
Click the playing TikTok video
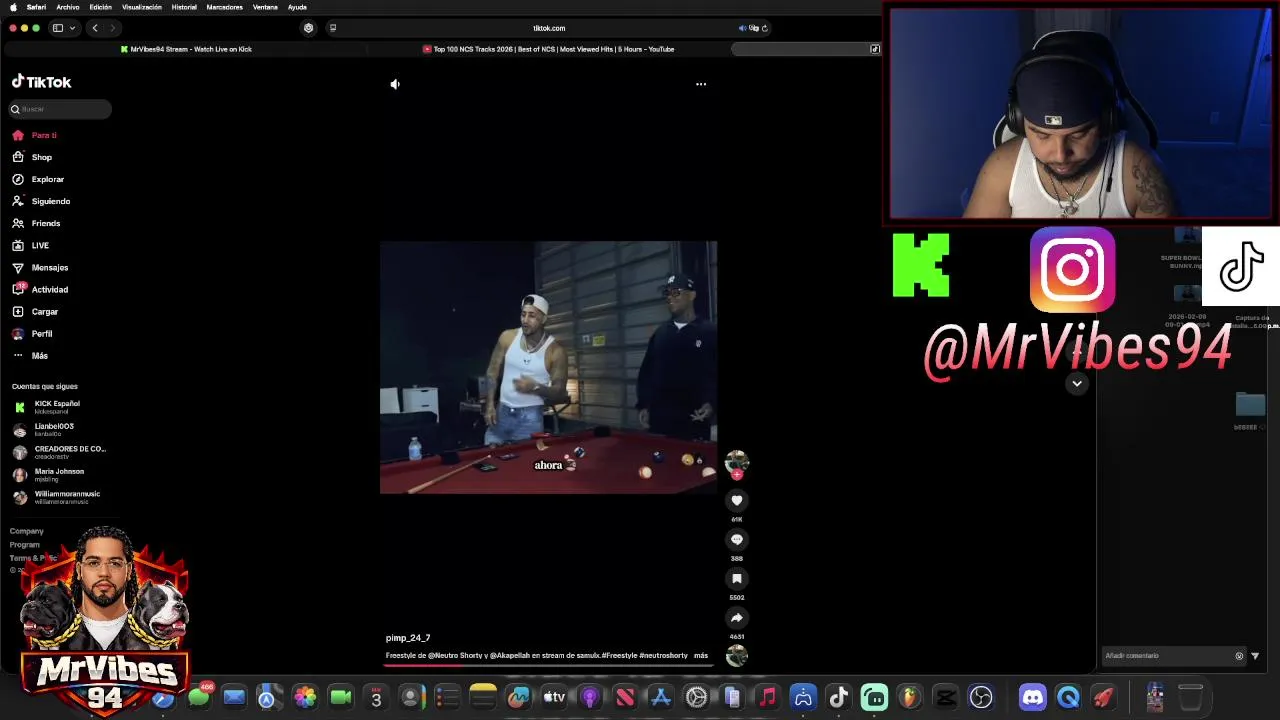(x=548, y=367)
